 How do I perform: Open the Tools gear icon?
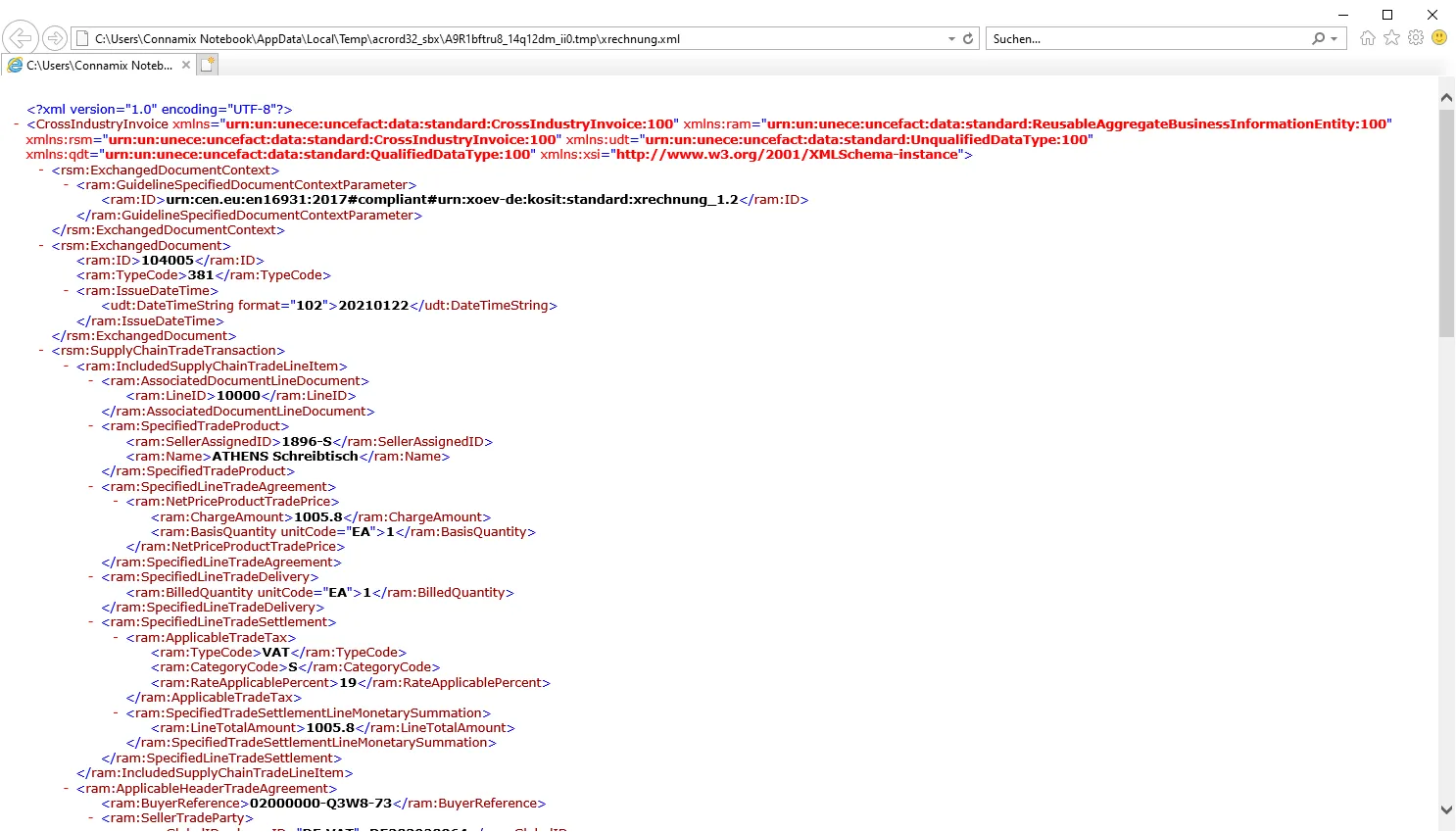pyautogui.click(x=1416, y=38)
